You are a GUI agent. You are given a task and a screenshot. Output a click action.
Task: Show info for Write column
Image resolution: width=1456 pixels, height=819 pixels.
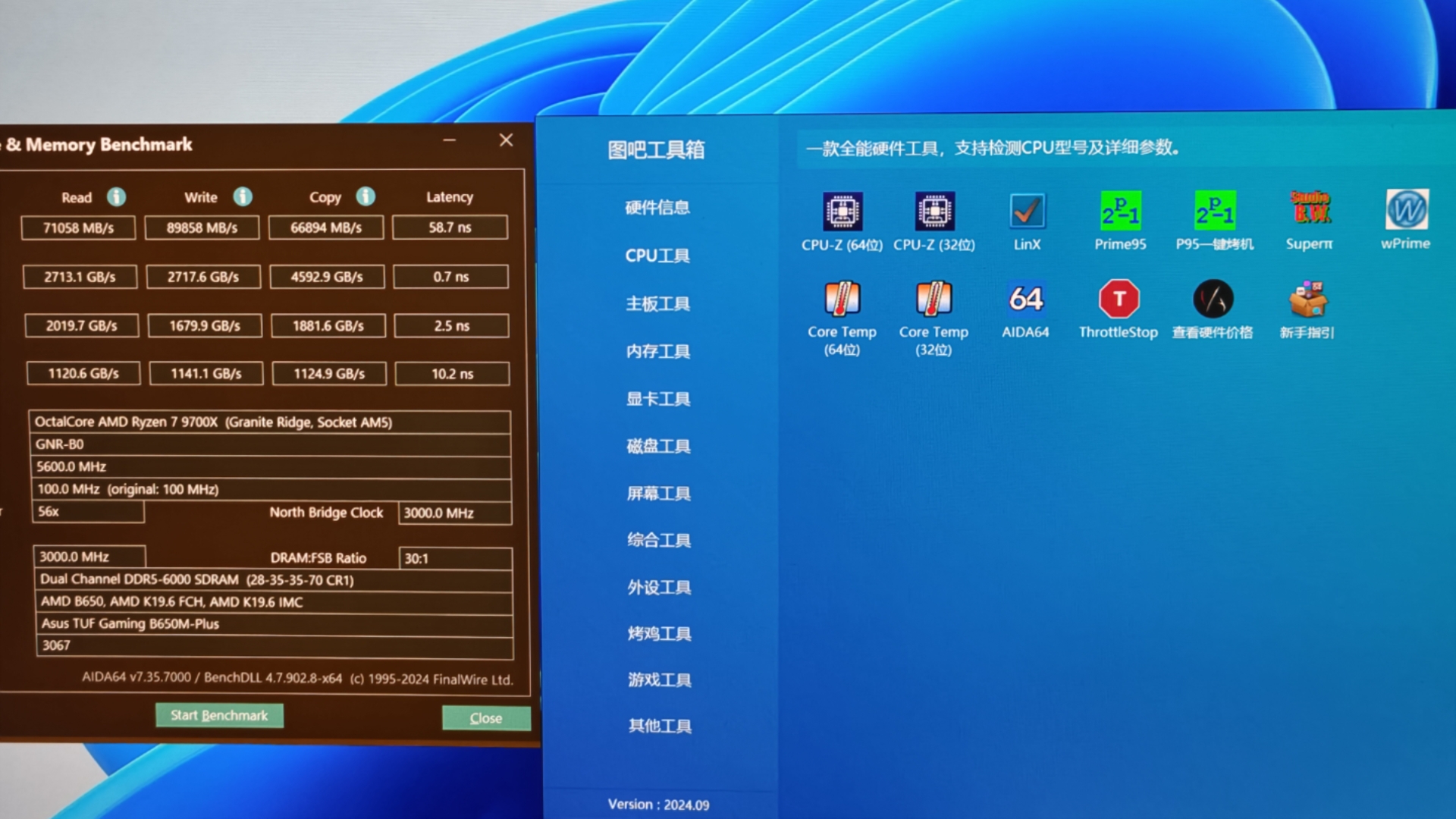[243, 197]
